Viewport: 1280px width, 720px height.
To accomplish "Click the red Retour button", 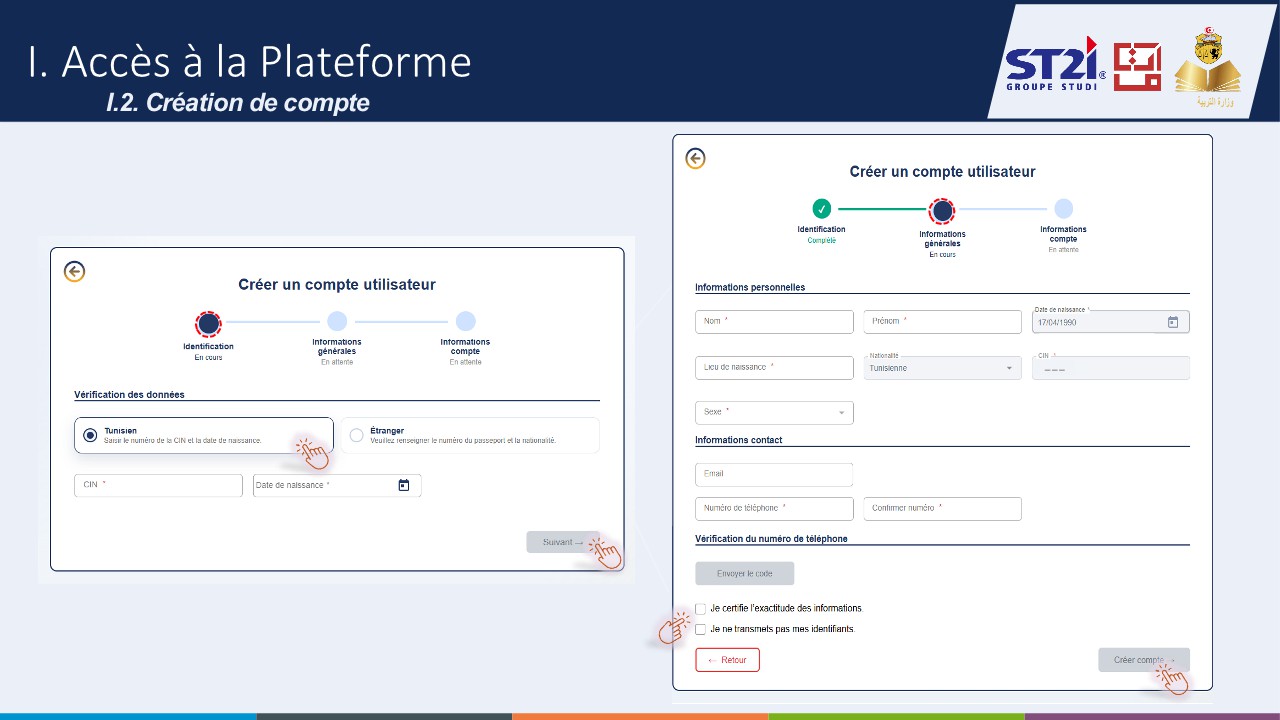I will pos(727,660).
